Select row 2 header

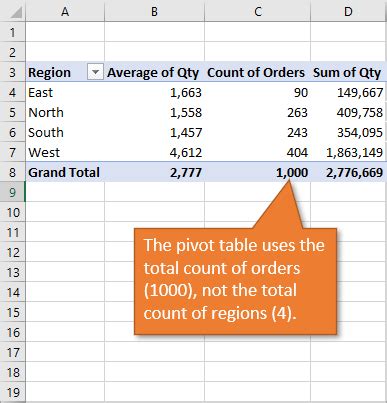pos(13,52)
